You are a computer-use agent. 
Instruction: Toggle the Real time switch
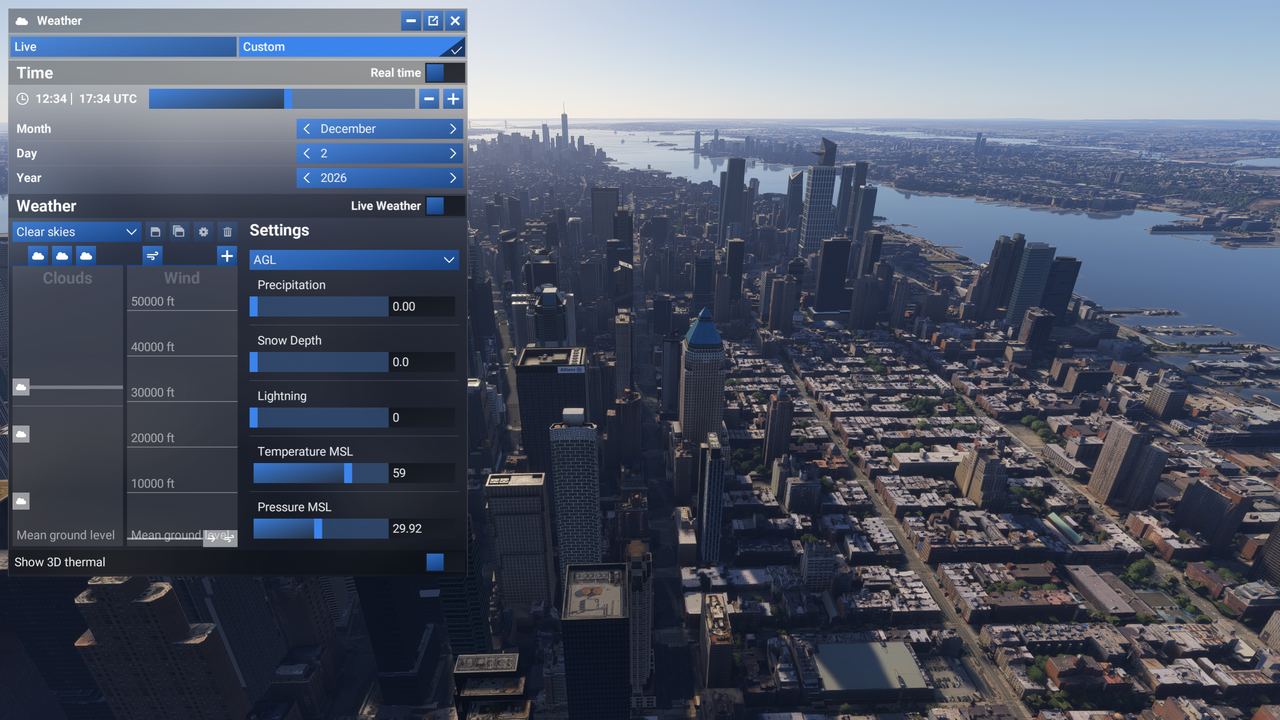(444, 73)
